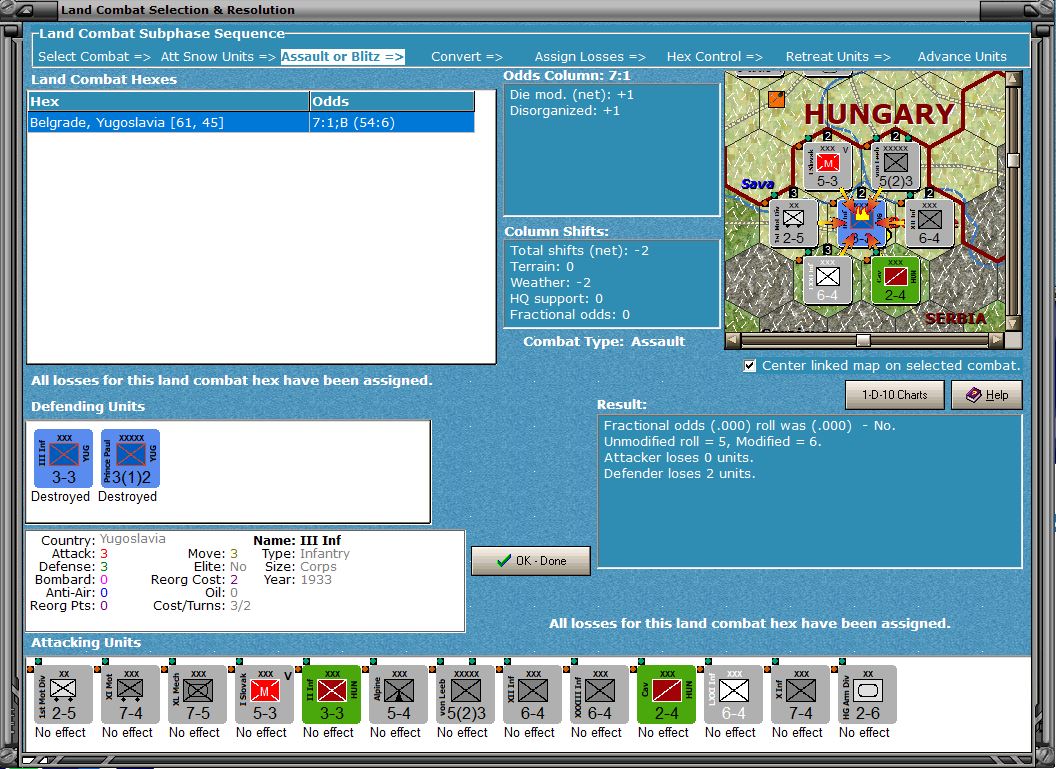This screenshot has height=769, width=1056.
Task: Click the map scroll up arrow
Action: tap(1013, 78)
